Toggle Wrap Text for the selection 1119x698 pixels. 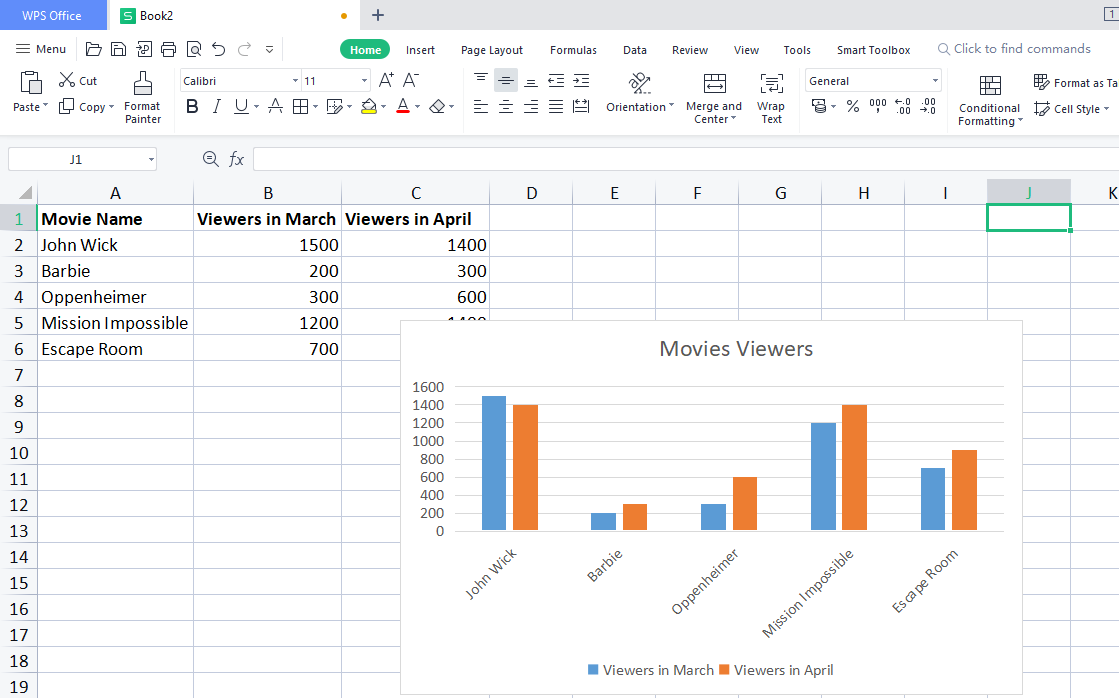pyautogui.click(x=771, y=97)
